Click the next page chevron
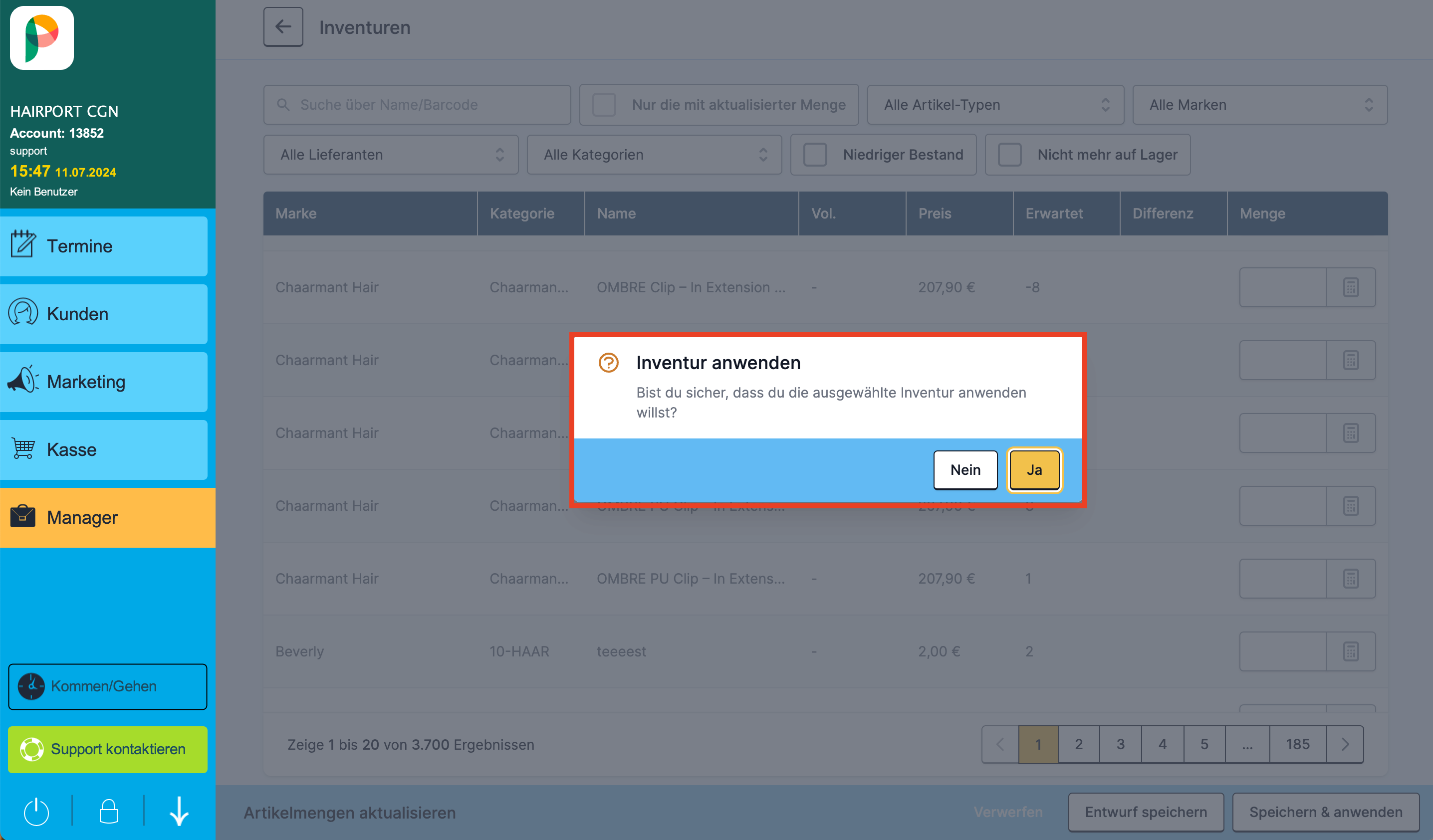 pos(1345,745)
